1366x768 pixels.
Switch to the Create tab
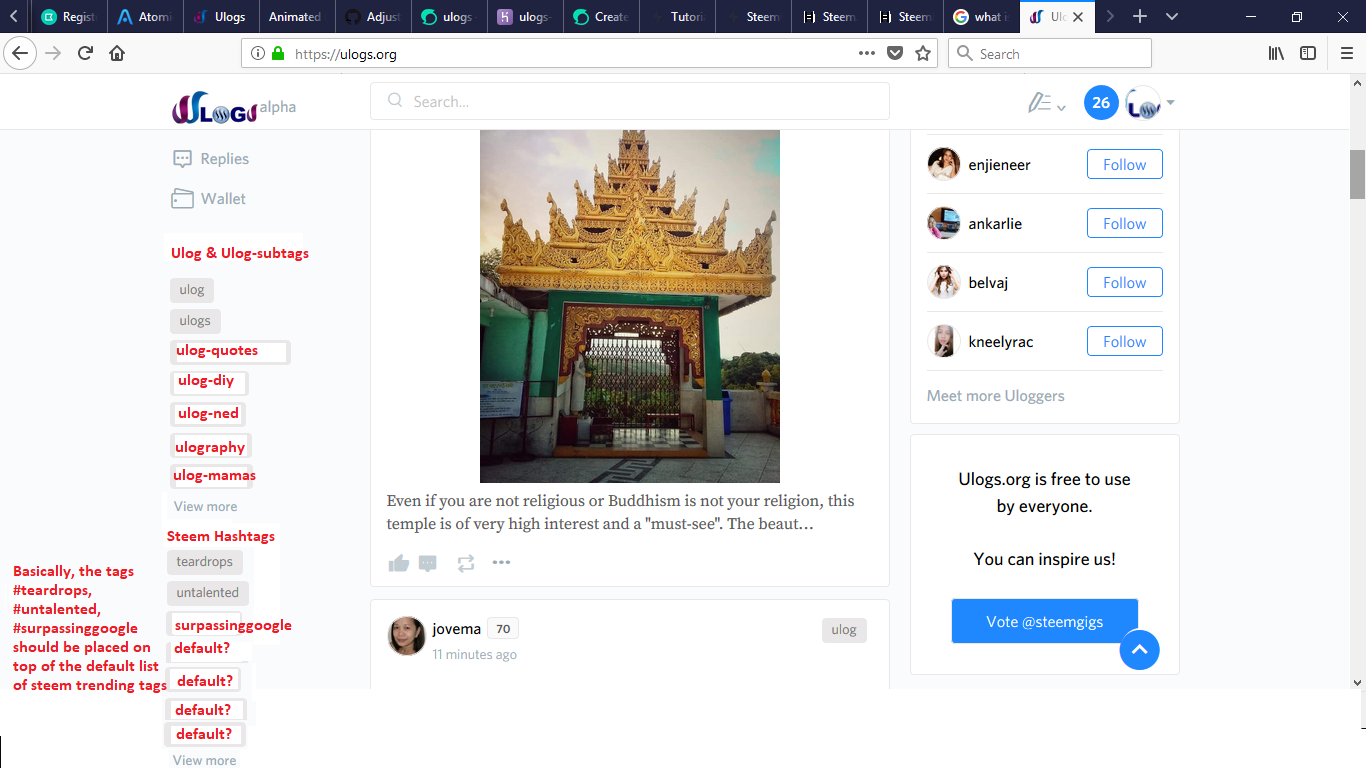601,17
